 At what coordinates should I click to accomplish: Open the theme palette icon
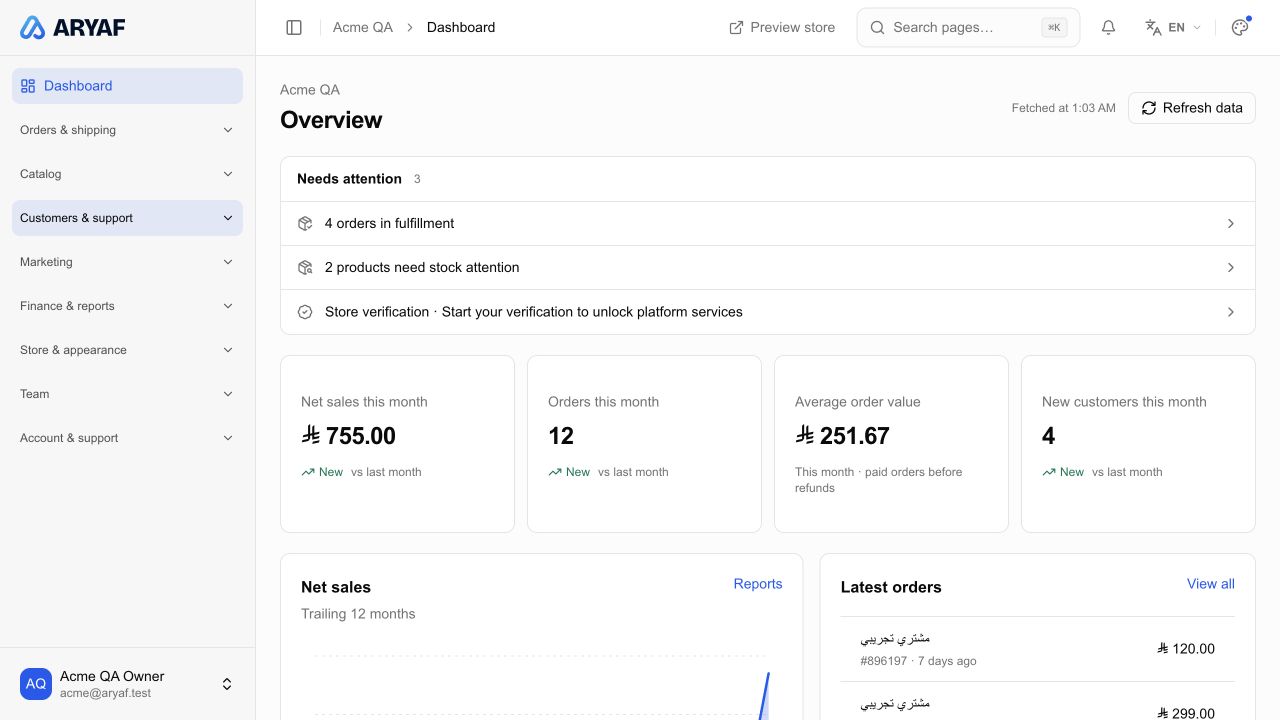1240,28
